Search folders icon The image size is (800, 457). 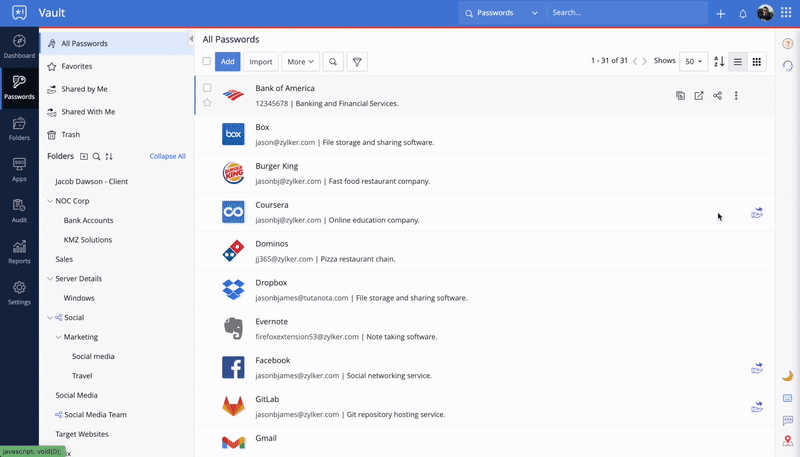[96, 157]
